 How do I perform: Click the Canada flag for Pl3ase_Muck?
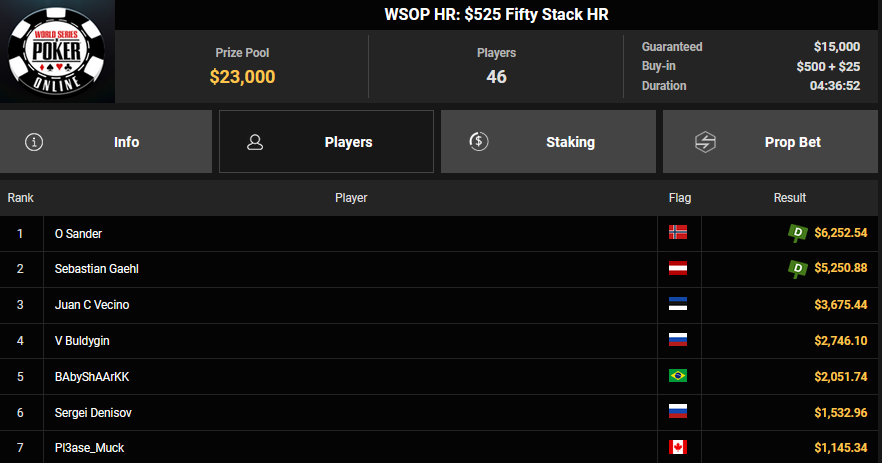pos(678,447)
